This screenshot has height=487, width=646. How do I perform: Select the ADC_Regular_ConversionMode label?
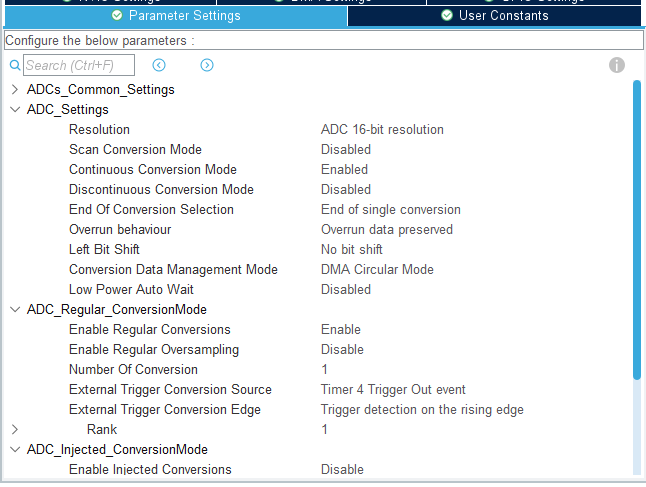(117, 309)
